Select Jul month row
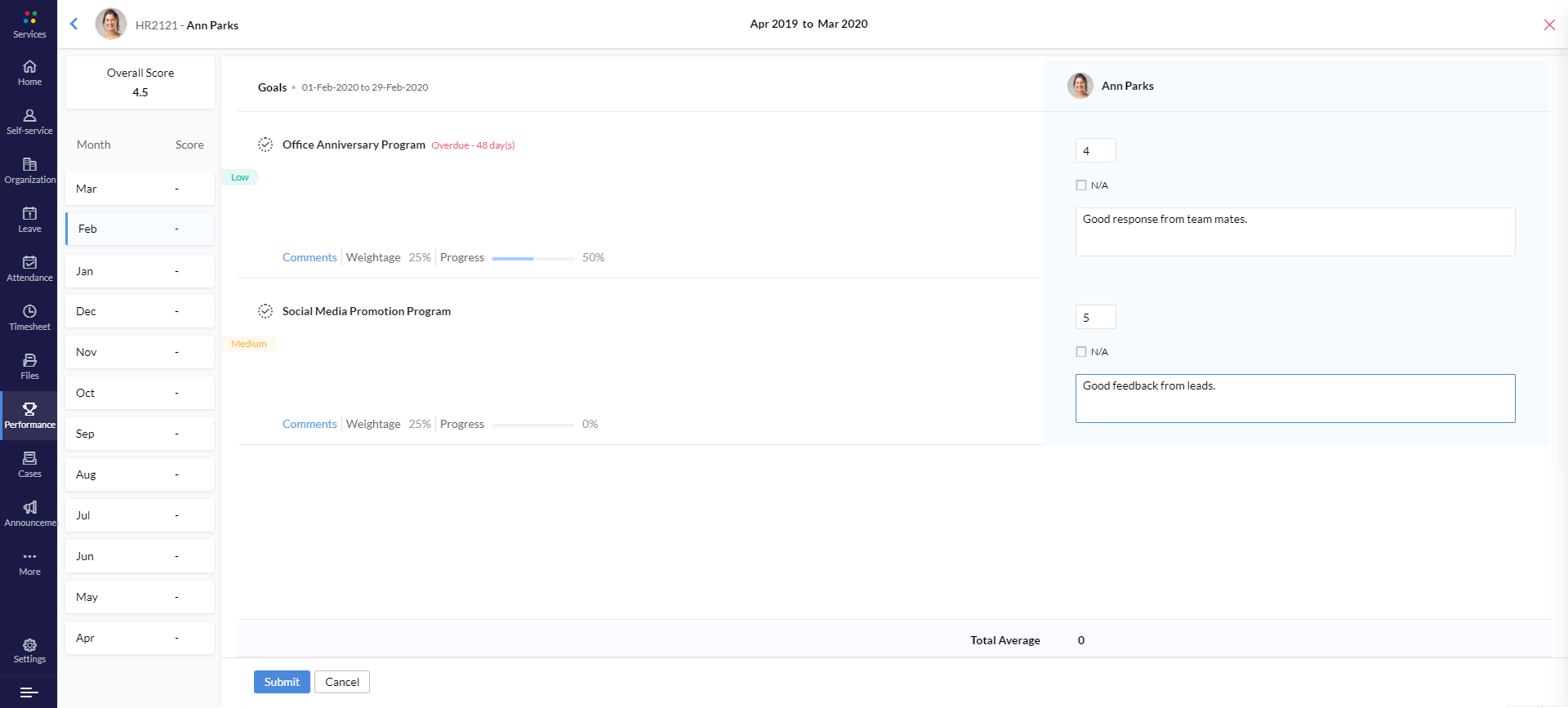Image resolution: width=1568 pixels, height=708 pixels. (140, 515)
